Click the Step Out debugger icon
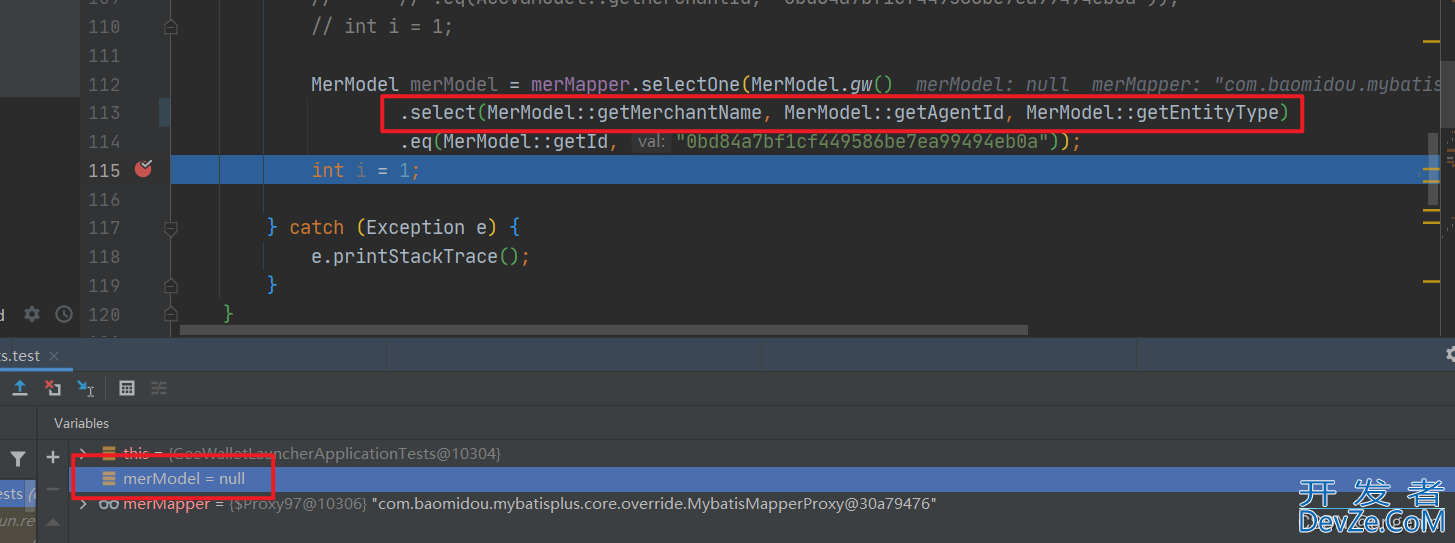 20,388
